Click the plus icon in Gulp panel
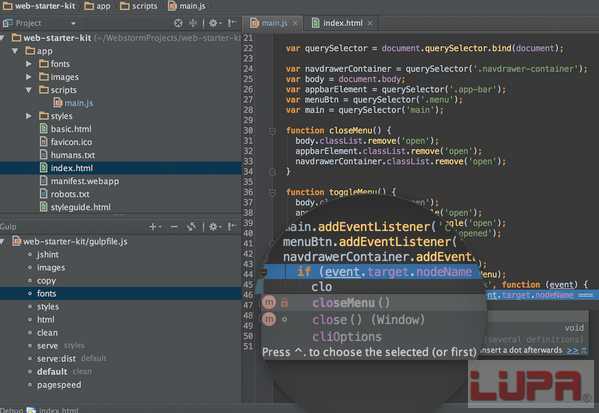 pos(152,227)
